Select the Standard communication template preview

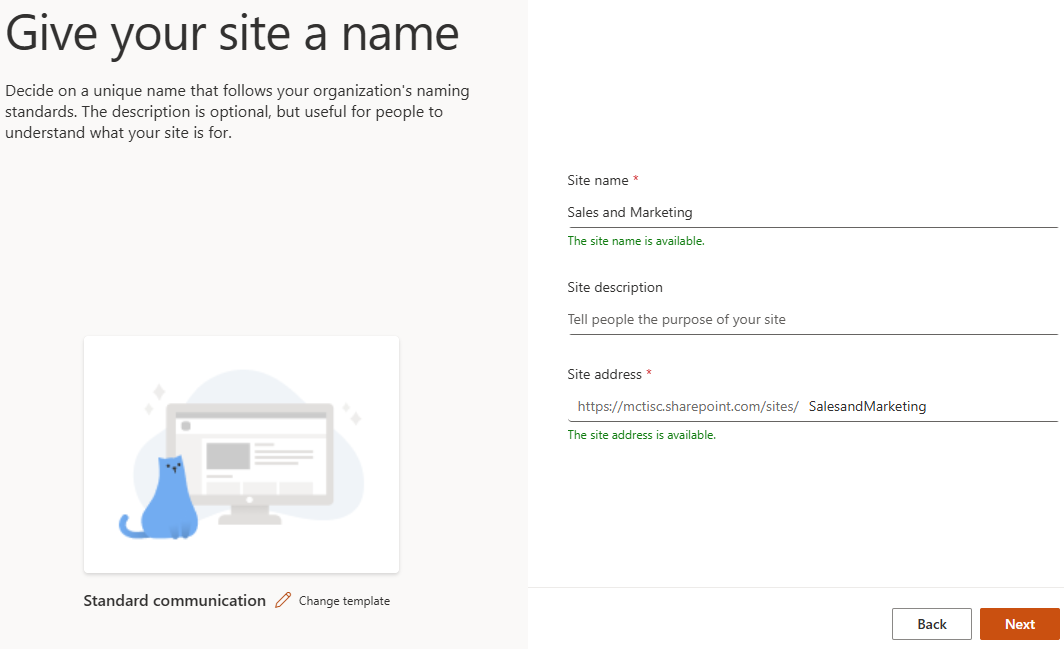pyautogui.click(x=242, y=454)
